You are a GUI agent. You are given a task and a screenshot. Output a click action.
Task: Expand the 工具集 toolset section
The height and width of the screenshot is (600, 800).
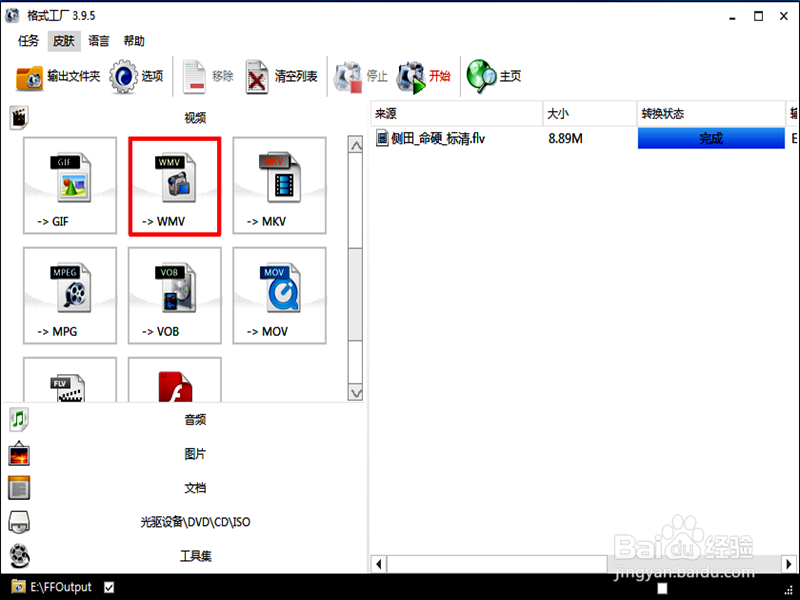[x=194, y=555]
